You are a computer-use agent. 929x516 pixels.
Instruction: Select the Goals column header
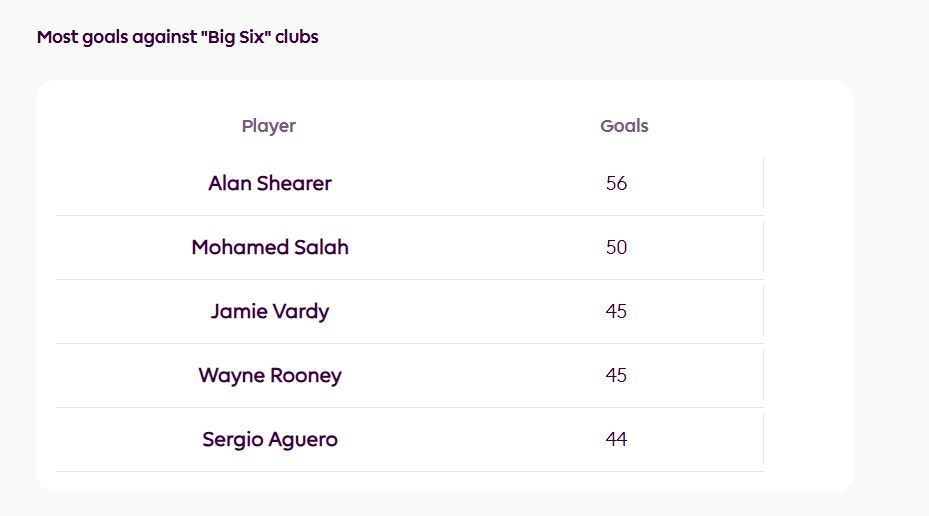[624, 126]
